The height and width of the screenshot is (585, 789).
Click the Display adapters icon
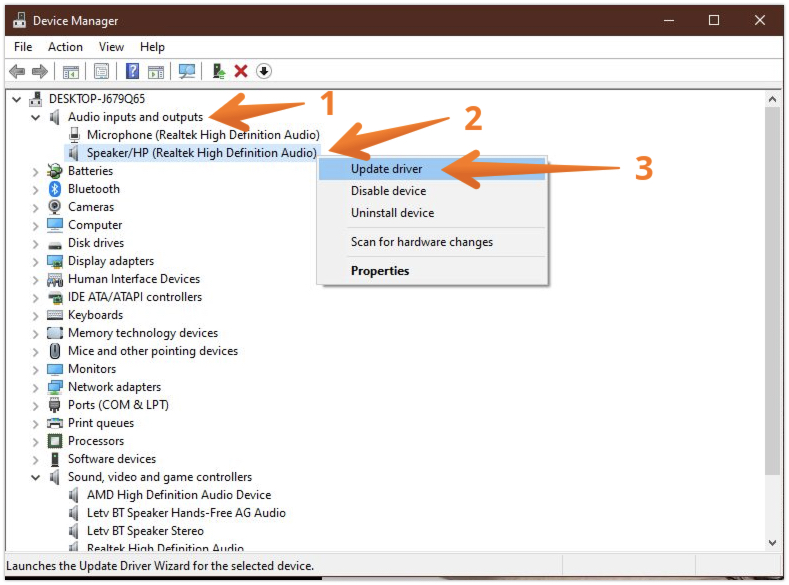54,261
